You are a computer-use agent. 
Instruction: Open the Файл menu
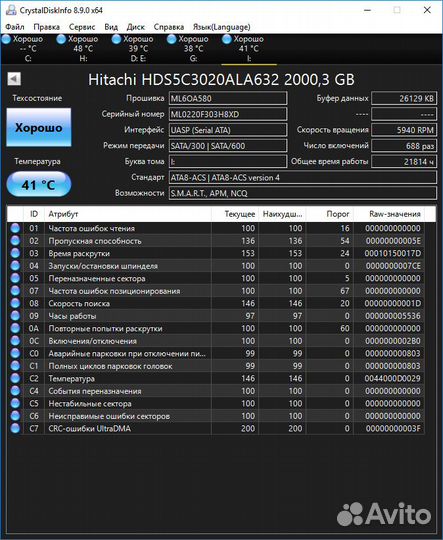14,27
